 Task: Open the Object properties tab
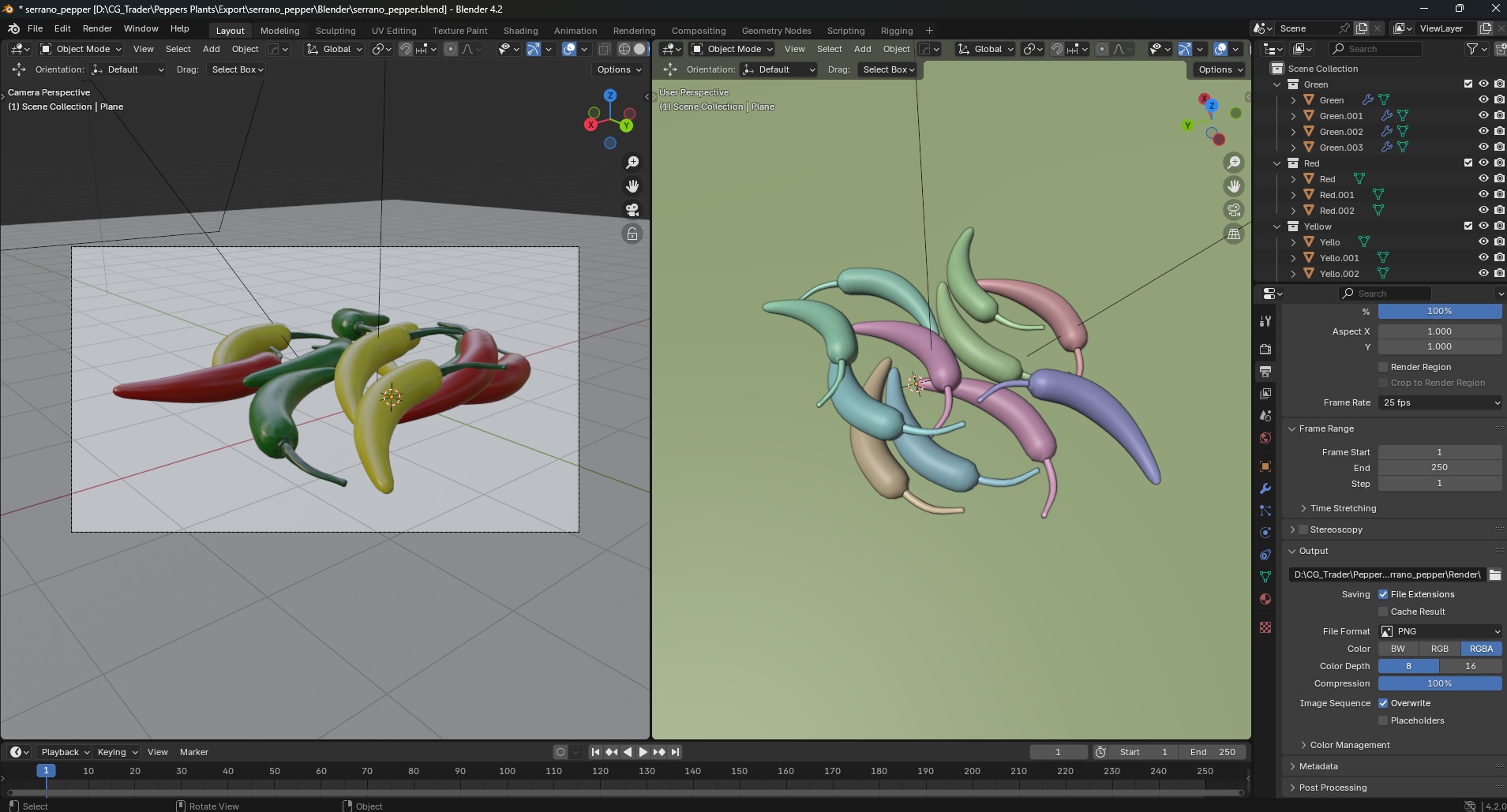[x=1265, y=466]
